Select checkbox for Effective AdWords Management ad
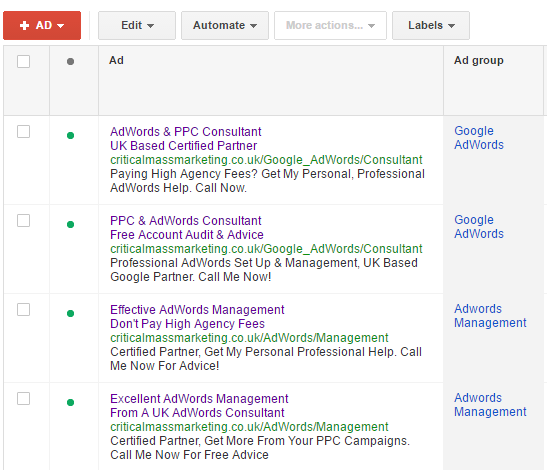 [x=23, y=309]
